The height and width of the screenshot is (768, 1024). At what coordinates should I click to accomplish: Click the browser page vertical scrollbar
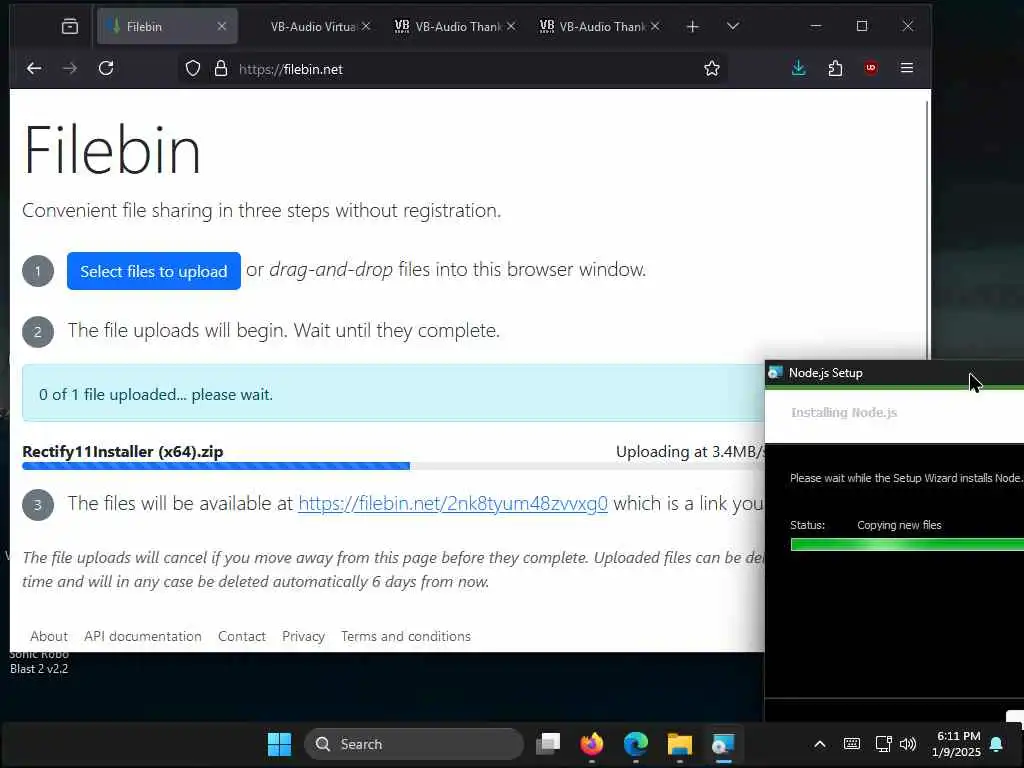[x=927, y=229]
